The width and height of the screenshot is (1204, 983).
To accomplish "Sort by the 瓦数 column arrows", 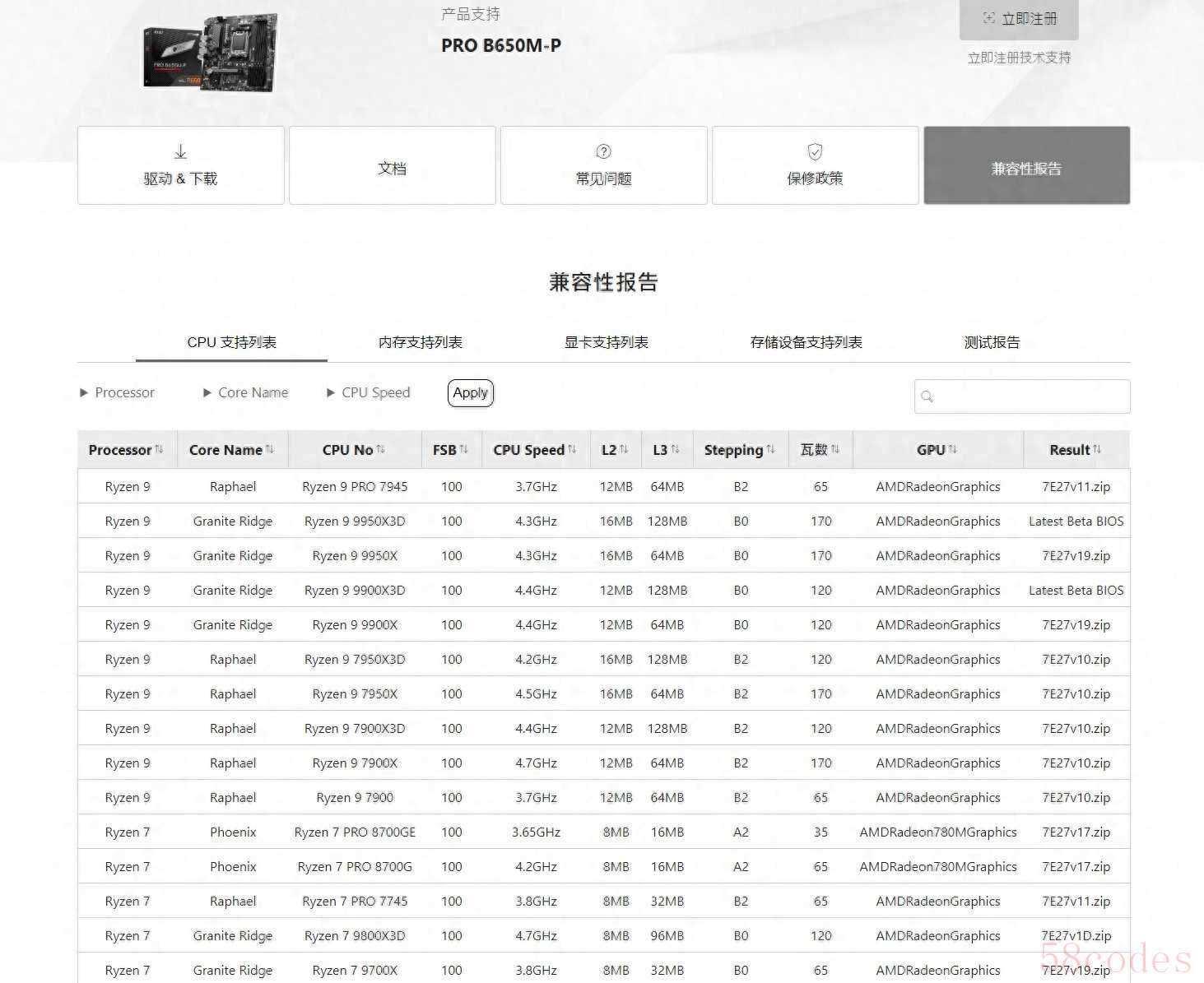I will click(x=835, y=449).
